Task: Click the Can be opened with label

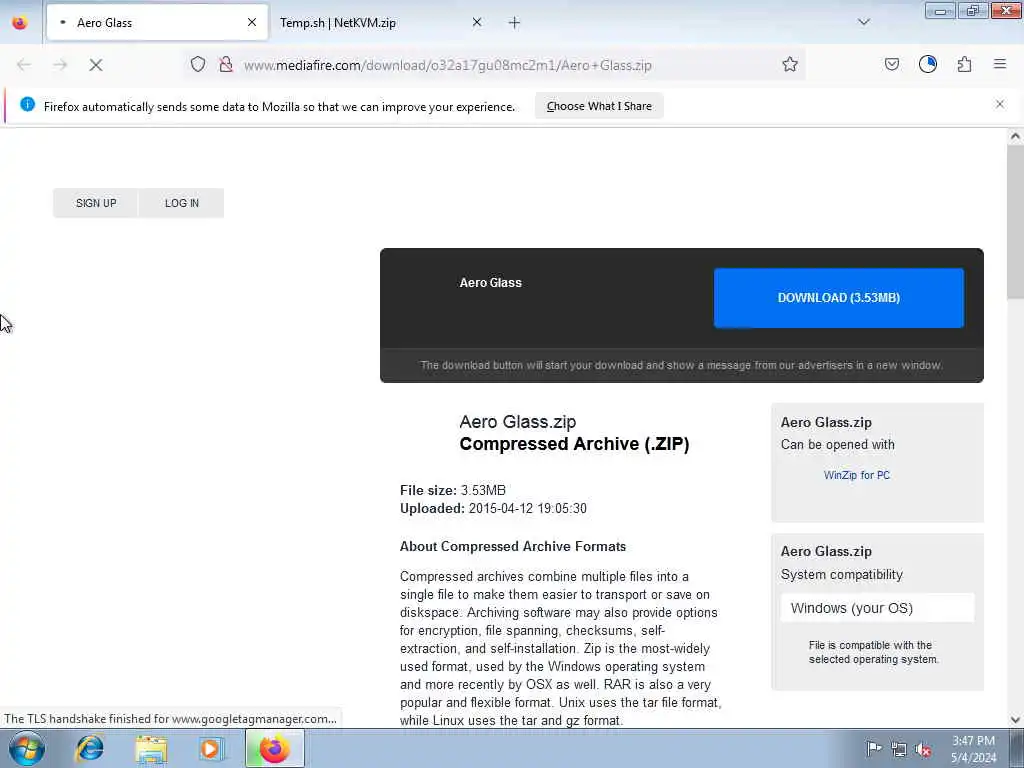Action: click(837, 445)
